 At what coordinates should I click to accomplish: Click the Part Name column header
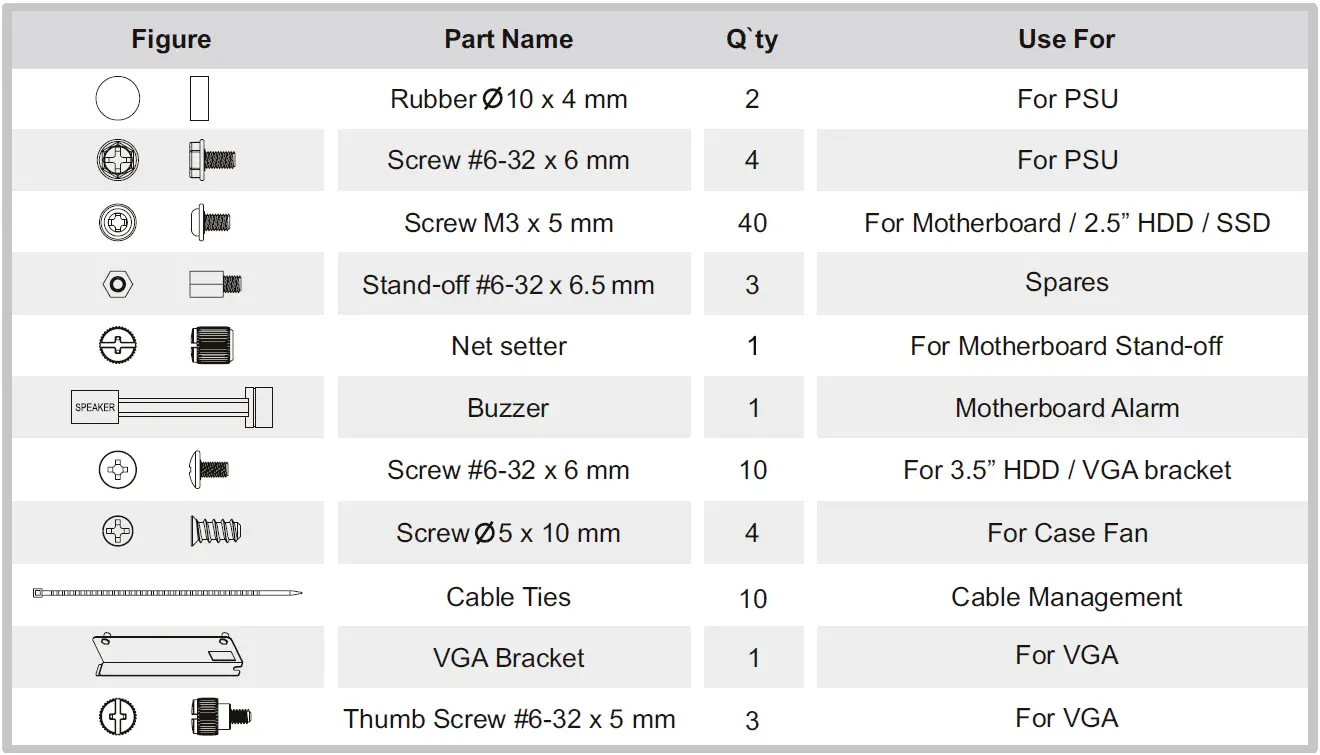(508, 40)
